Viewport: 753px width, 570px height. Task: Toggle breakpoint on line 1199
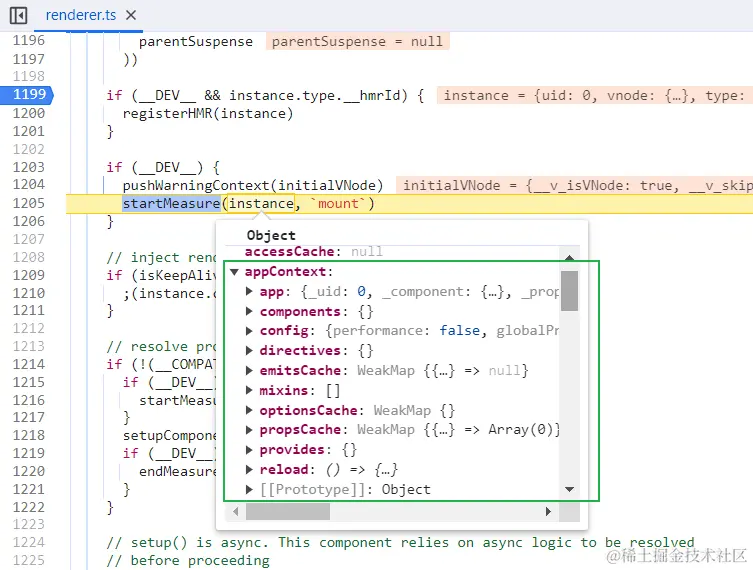pyautogui.click(x=29, y=94)
